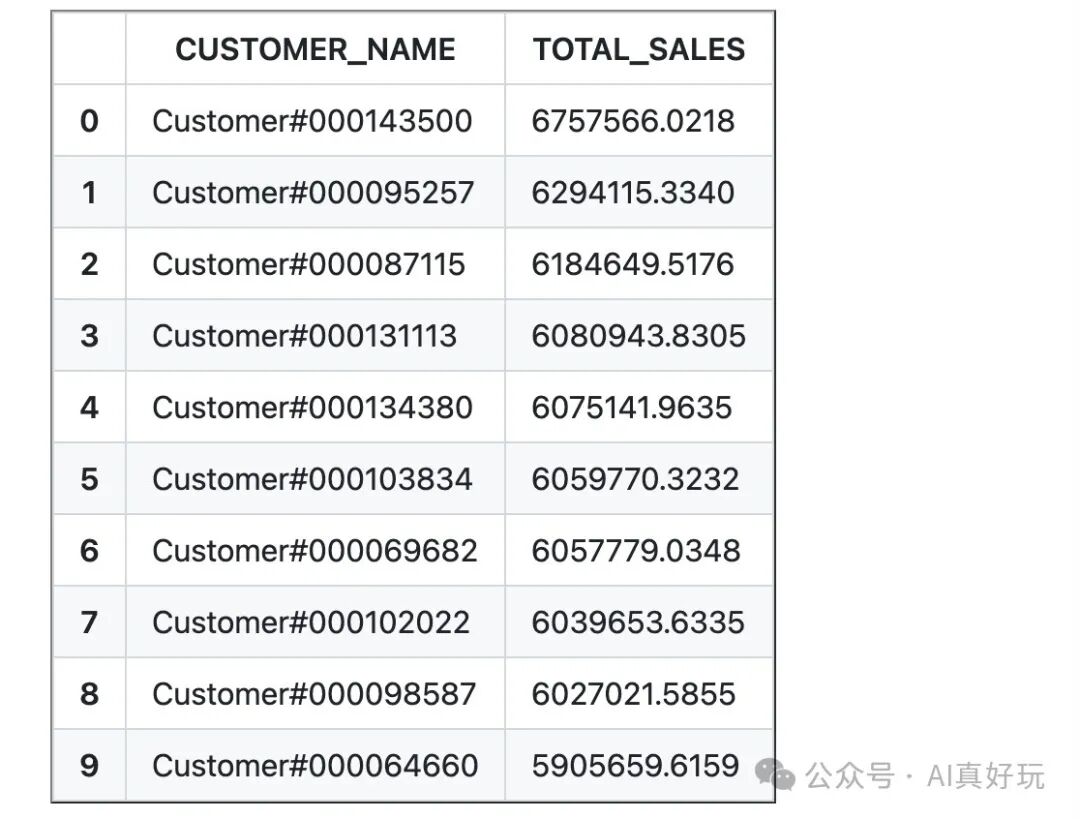
Task: Select the Customer#000131113 entry
Action: [304, 336]
